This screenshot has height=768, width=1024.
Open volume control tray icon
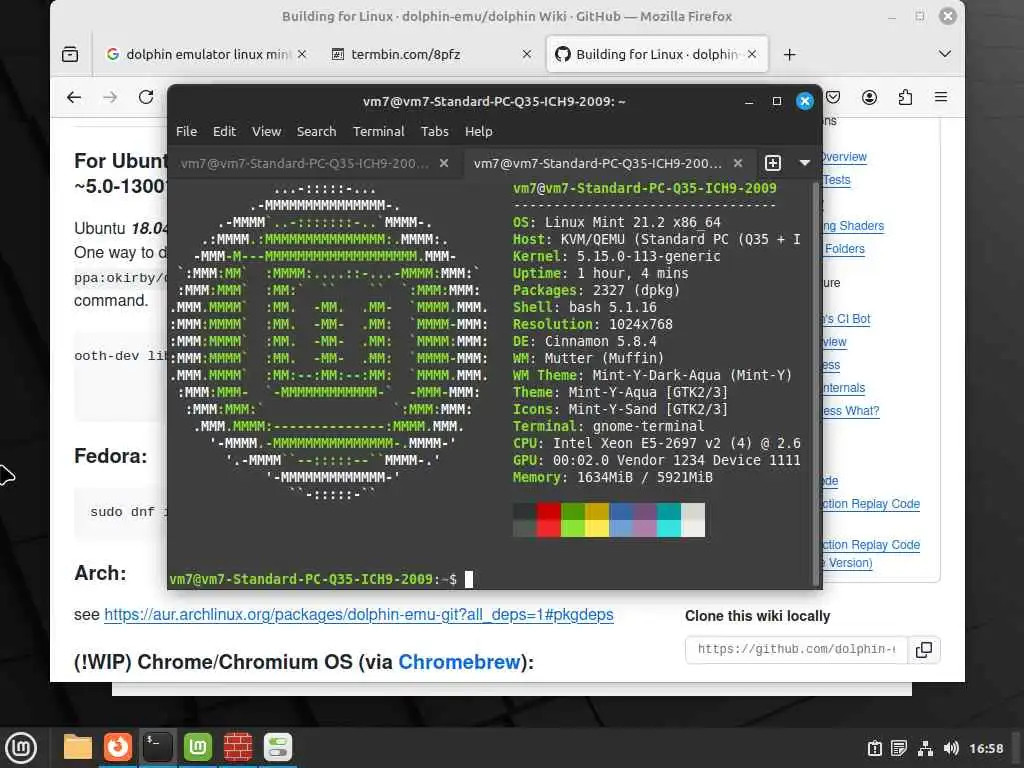coord(951,748)
